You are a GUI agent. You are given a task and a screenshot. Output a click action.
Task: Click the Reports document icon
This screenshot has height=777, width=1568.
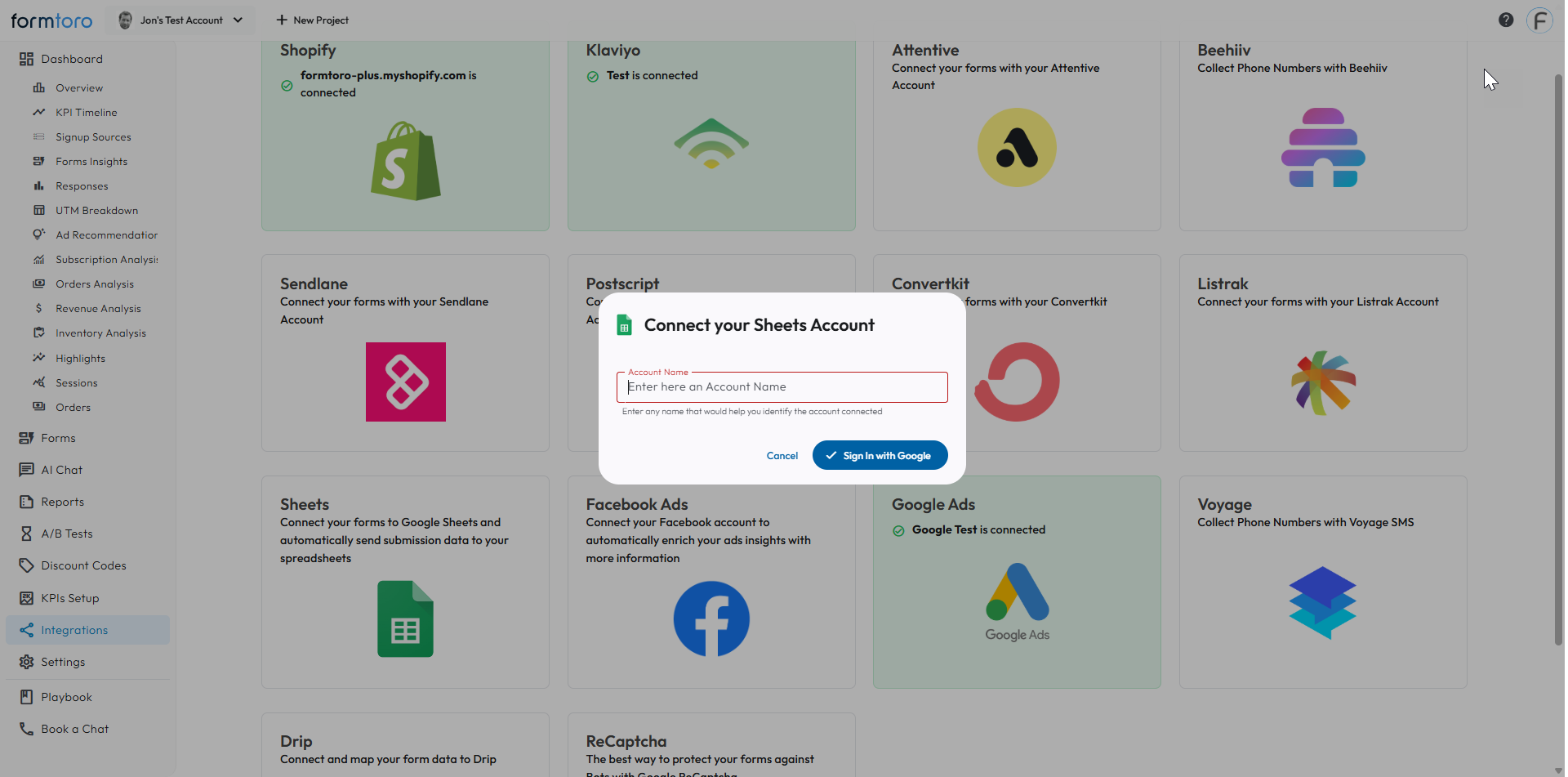coord(26,502)
